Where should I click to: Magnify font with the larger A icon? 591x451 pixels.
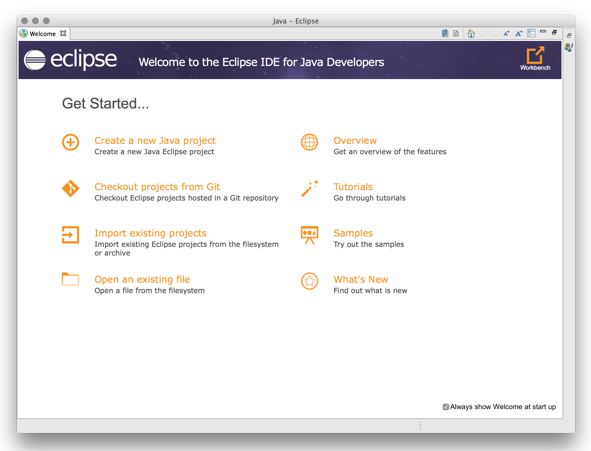tap(519, 34)
